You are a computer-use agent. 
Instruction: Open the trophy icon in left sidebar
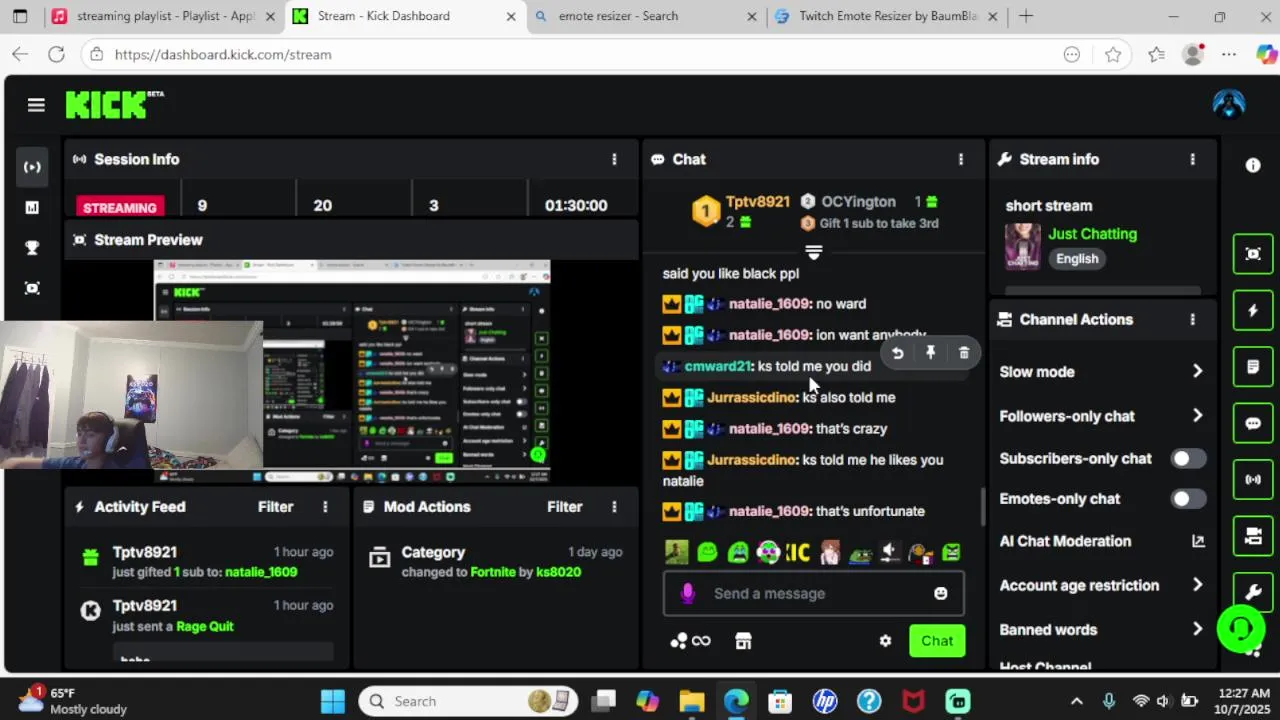point(32,248)
